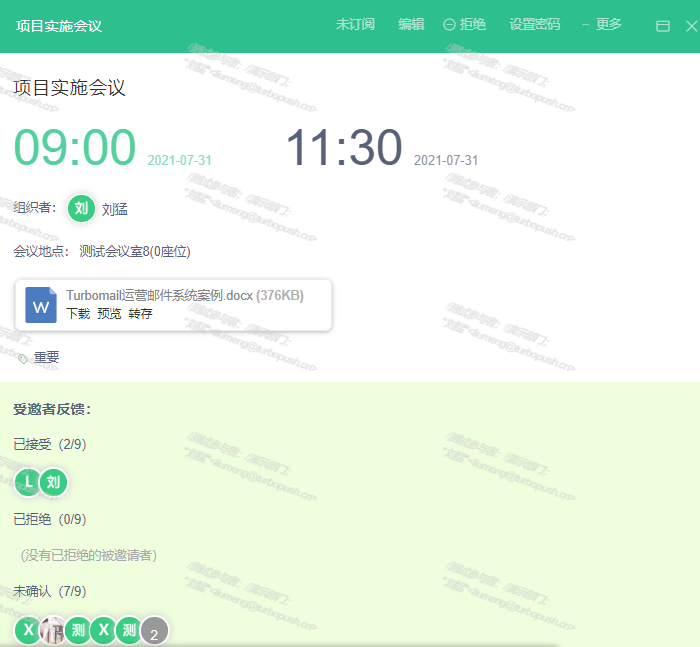Click organizer 刘猛's green avatar

click(x=81, y=208)
